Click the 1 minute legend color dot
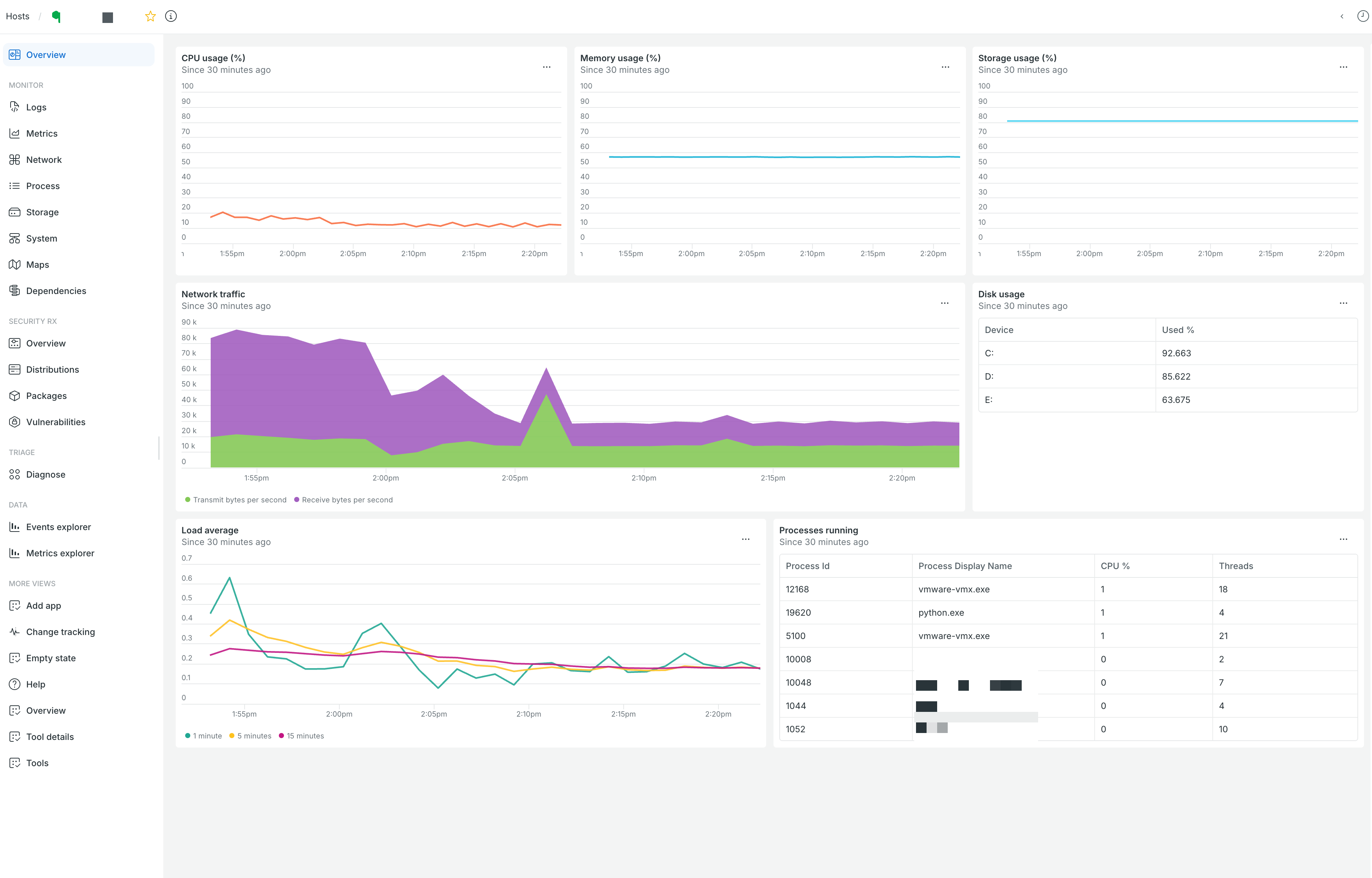Viewport: 1372px width, 878px height. 188,736
